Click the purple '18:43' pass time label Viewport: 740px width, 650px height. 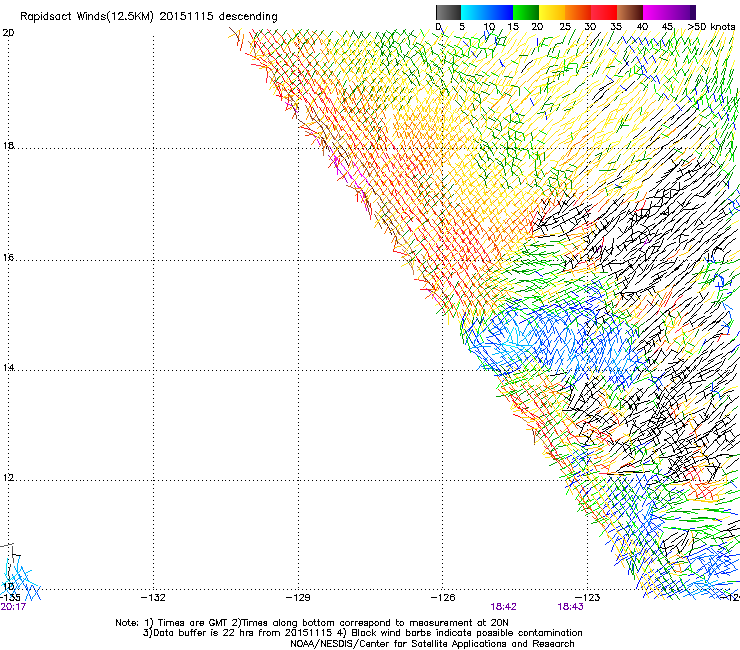[571, 607]
